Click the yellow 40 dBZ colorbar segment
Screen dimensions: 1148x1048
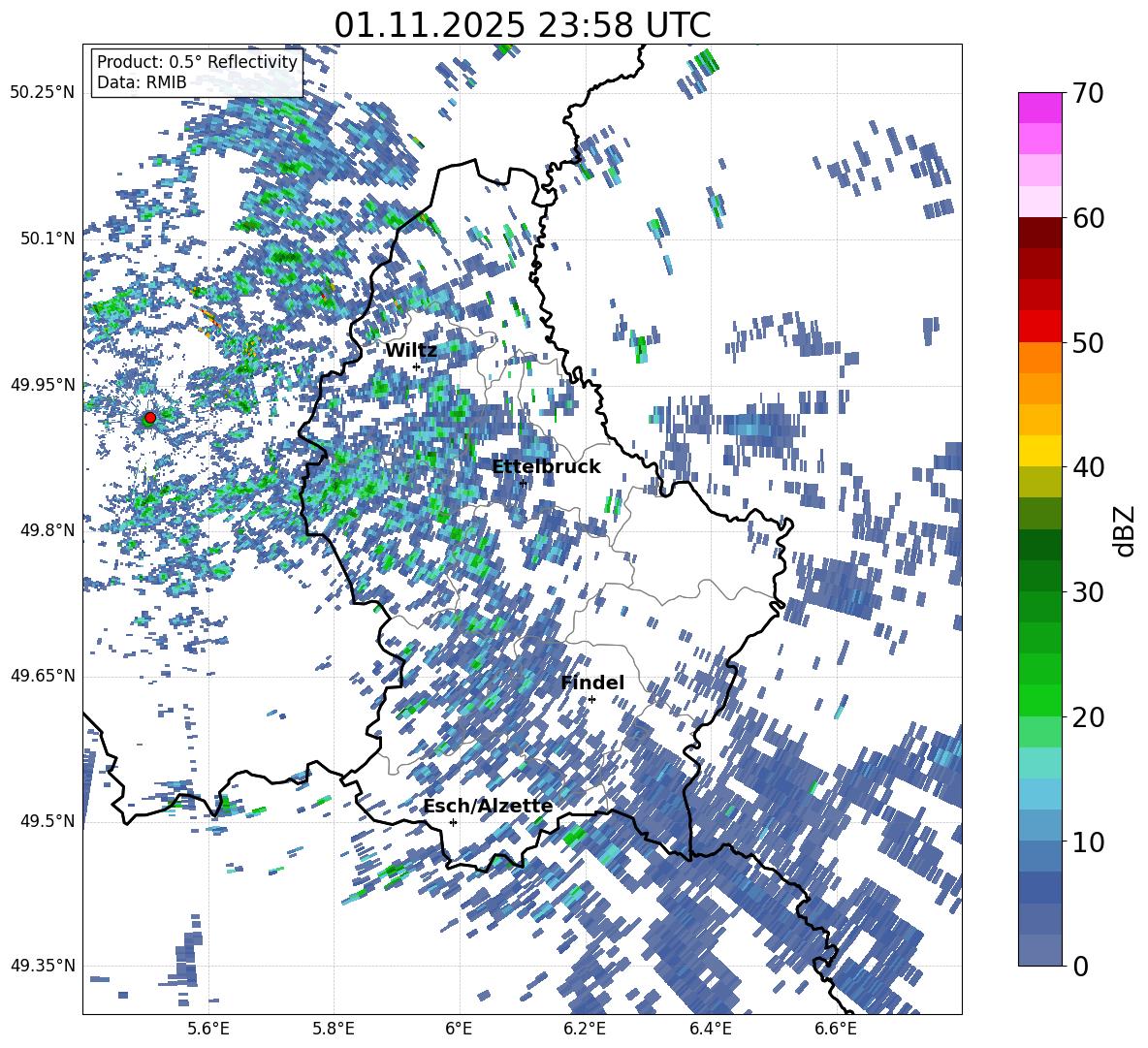click(1039, 451)
